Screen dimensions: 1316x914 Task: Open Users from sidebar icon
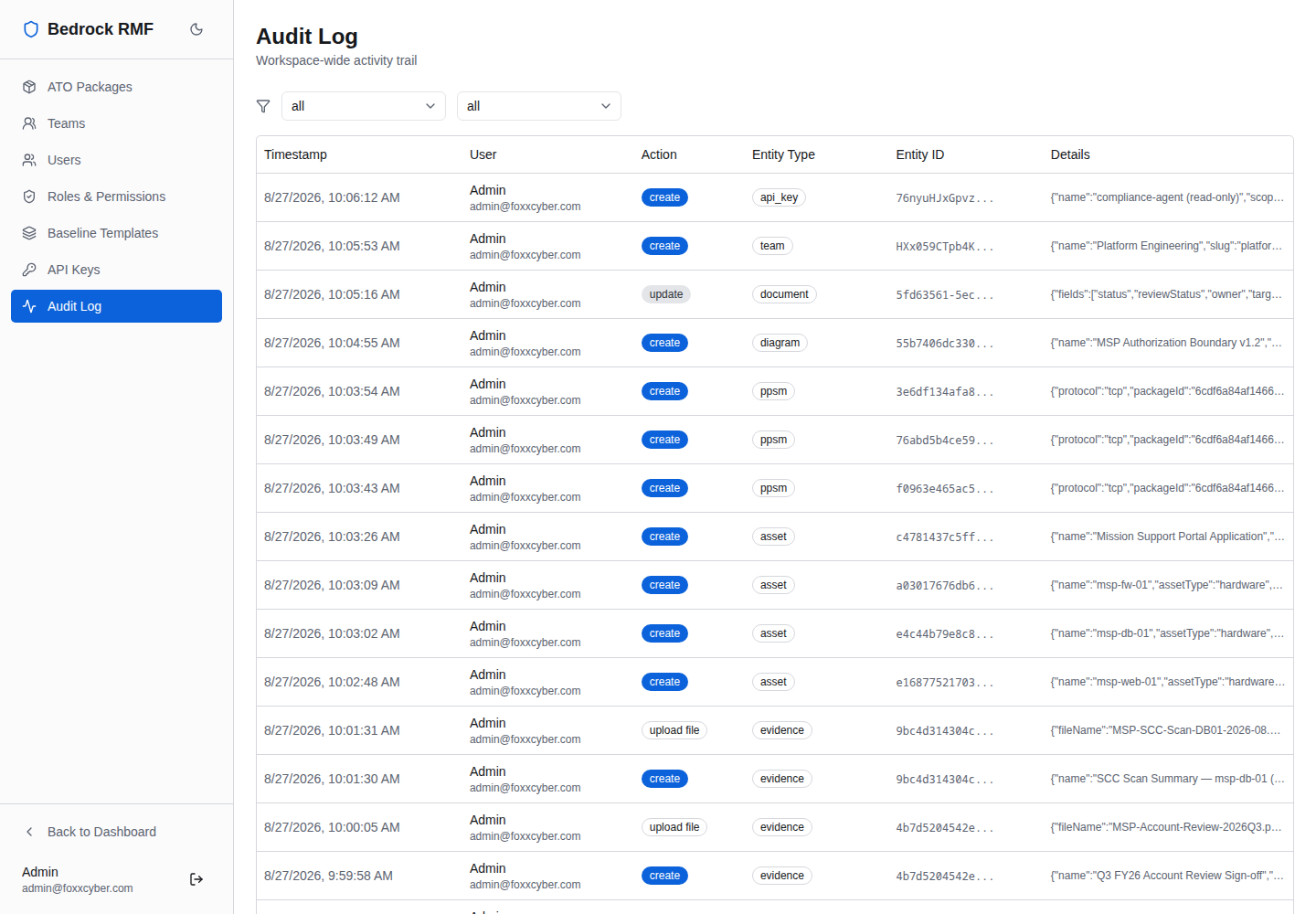point(29,160)
